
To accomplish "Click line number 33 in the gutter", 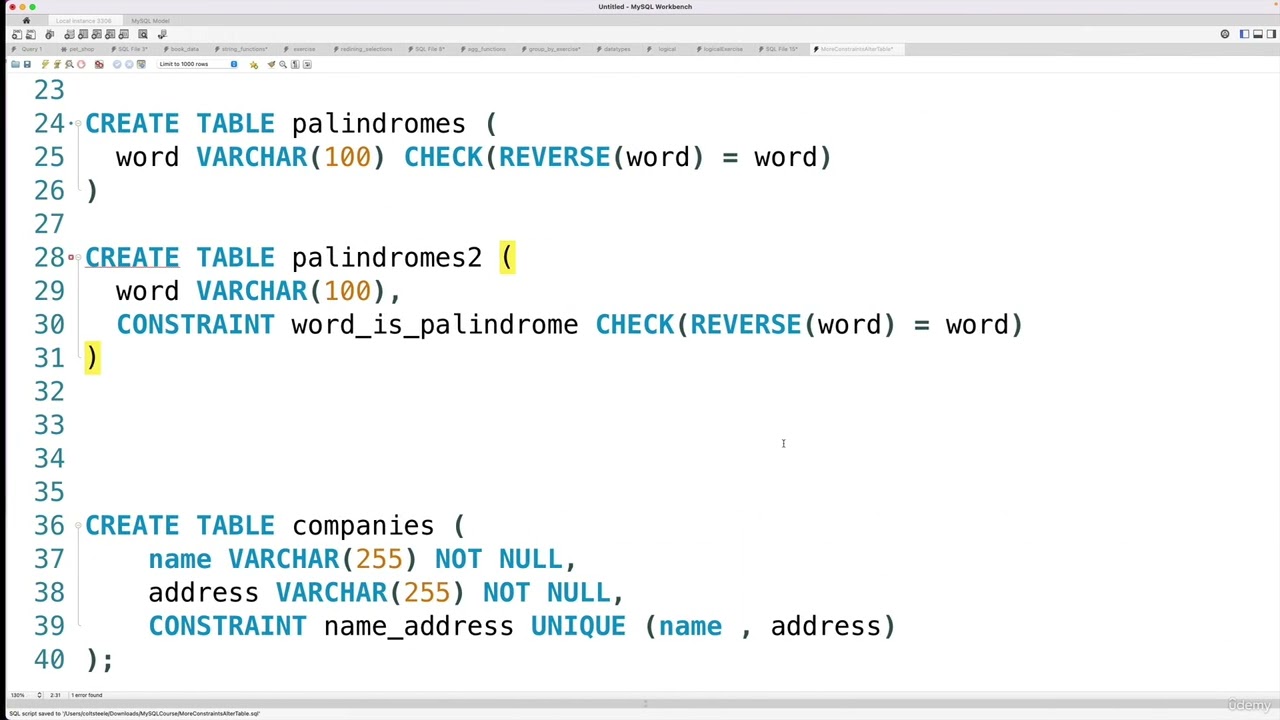I will tap(49, 425).
